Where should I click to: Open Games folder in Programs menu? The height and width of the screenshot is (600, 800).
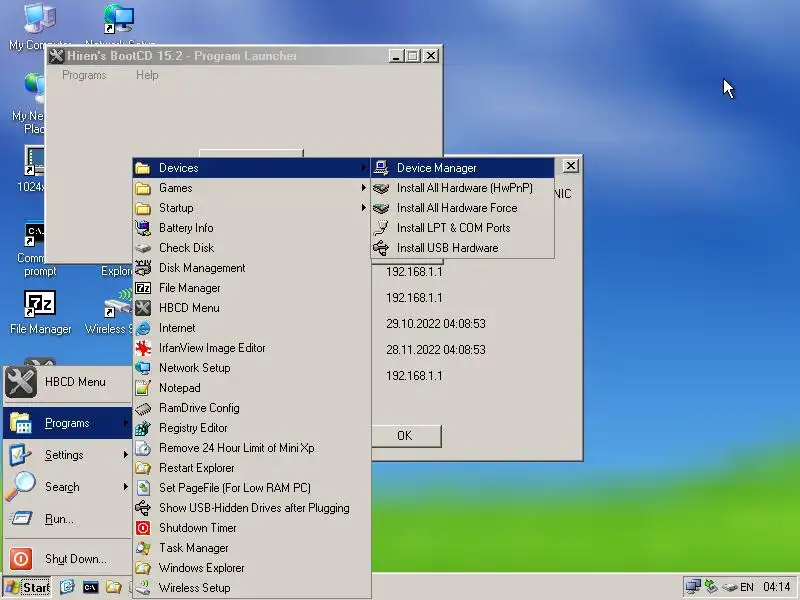tap(251, 188)
